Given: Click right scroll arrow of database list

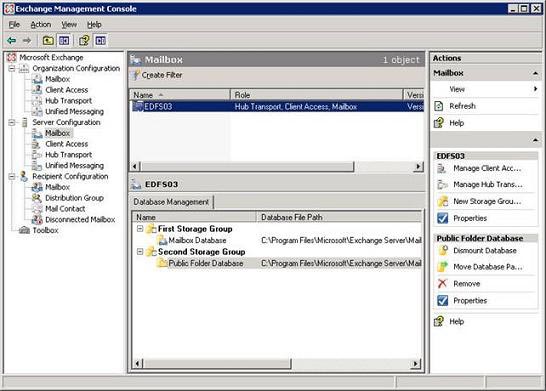Looking at the screenshot, I should (x=415, y=364).
